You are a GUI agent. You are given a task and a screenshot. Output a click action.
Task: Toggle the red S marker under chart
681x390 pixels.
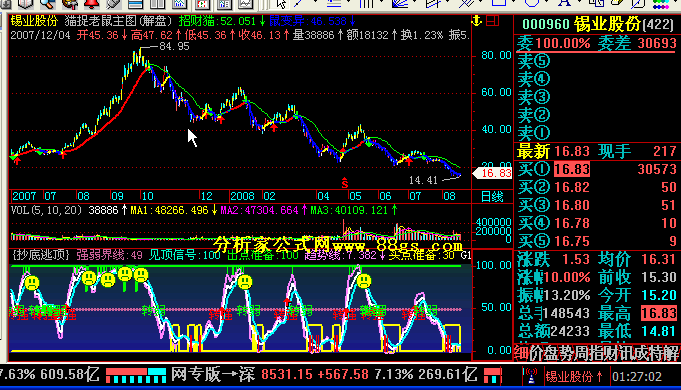coord(344,183)
